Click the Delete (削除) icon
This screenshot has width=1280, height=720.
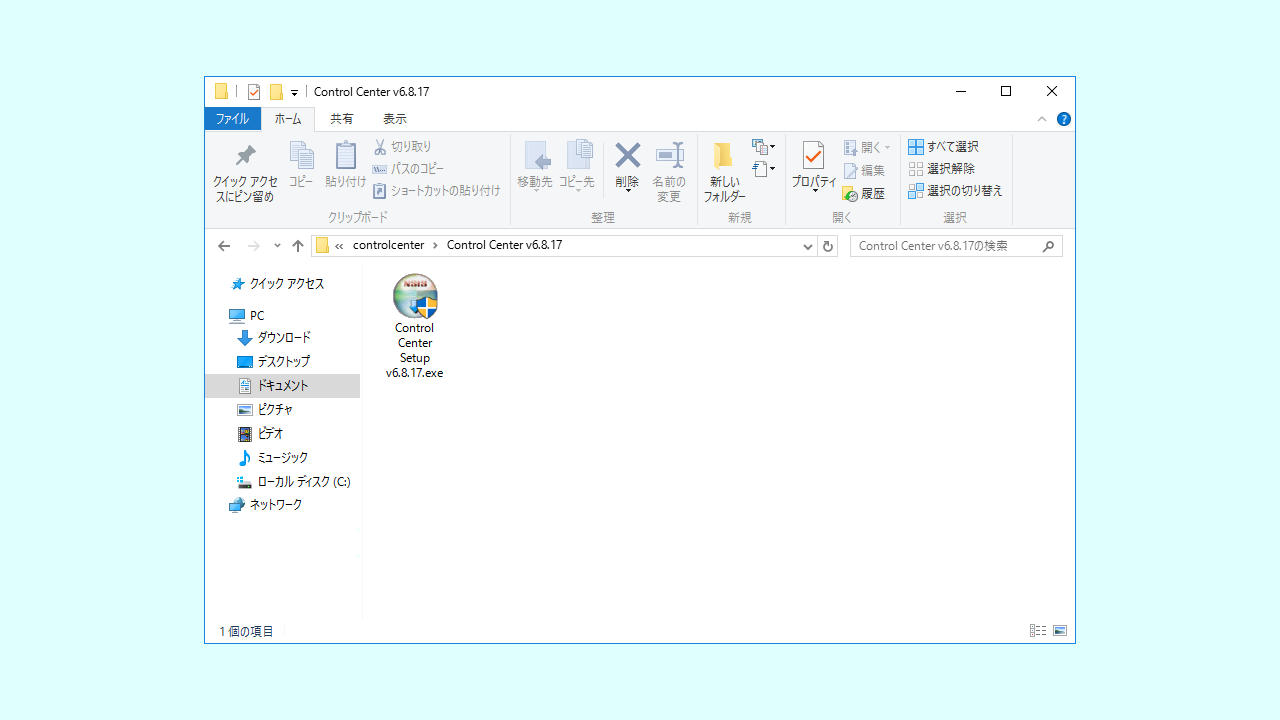pos(627,156)
